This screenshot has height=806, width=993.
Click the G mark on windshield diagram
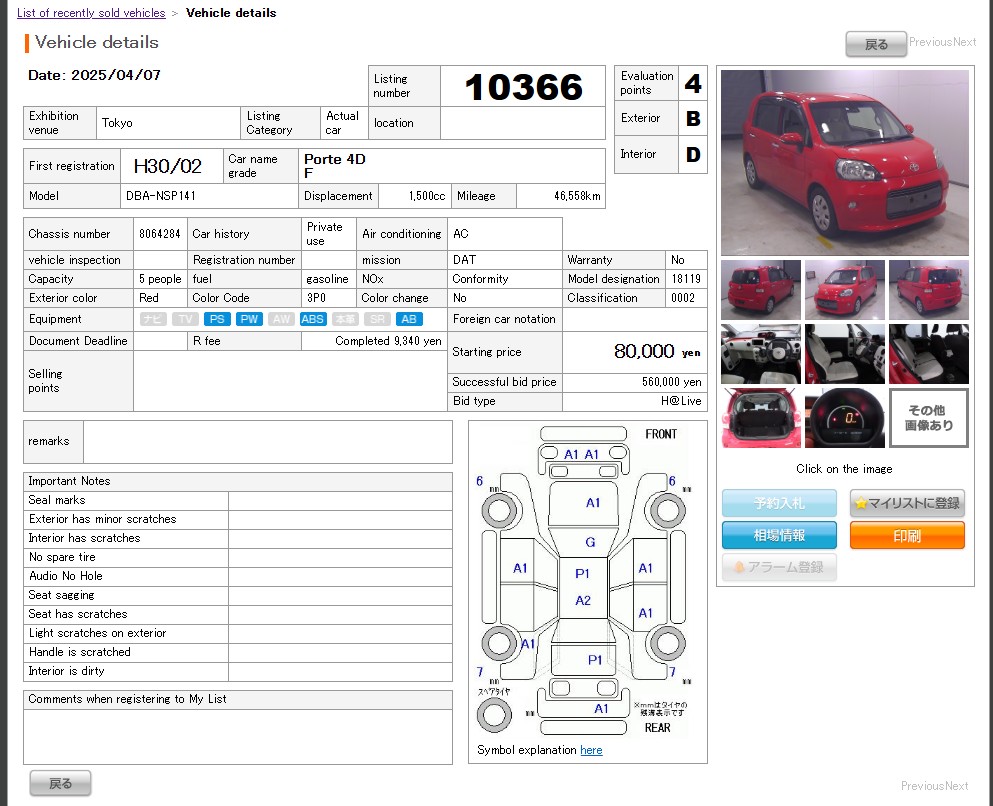tap(590, 542)
